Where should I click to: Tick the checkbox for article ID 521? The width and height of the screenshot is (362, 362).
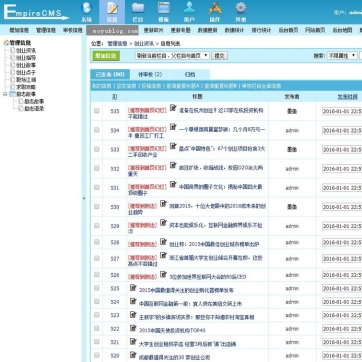[97, 342]
